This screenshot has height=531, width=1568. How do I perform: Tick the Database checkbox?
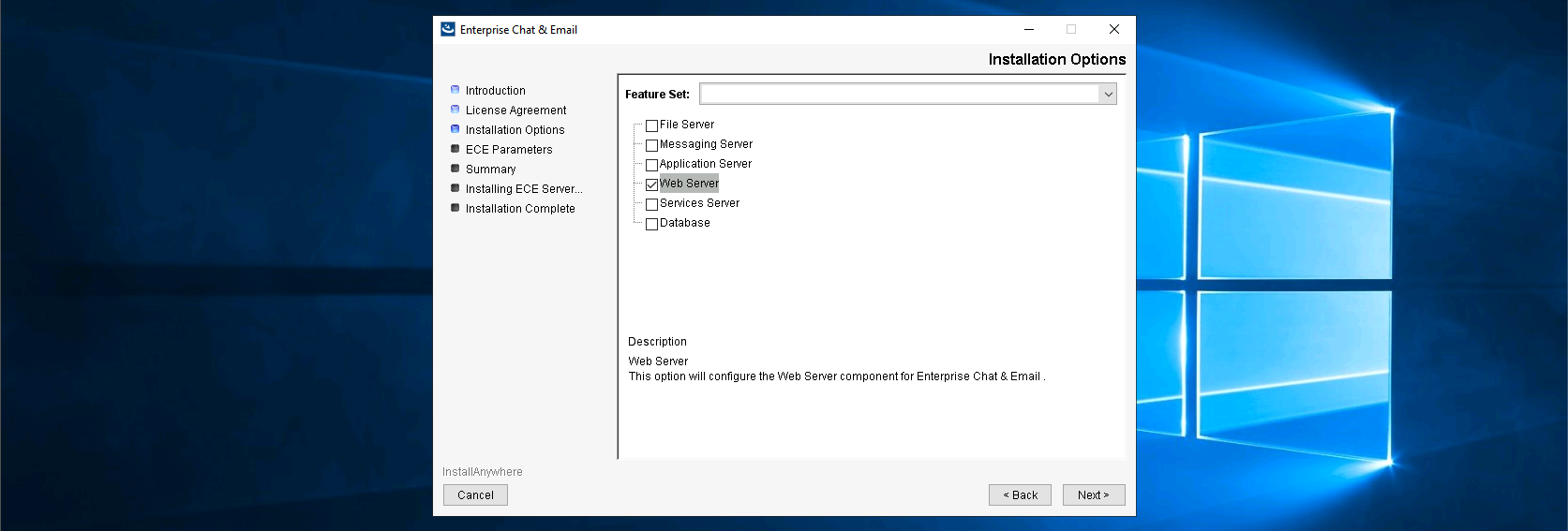tap(651, 224)
